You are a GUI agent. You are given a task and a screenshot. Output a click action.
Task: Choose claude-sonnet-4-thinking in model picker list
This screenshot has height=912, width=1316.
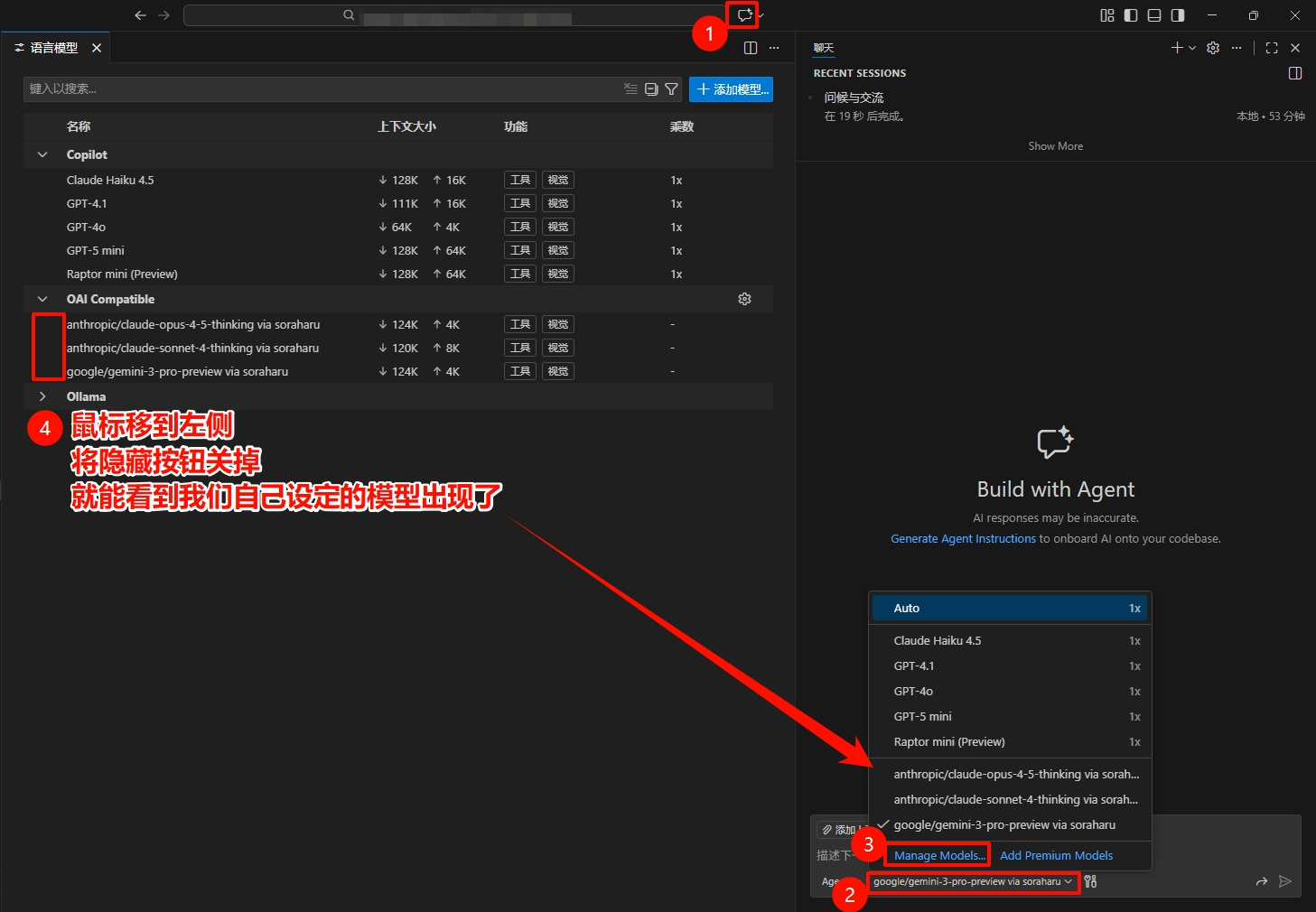[x=1010, y=800]
